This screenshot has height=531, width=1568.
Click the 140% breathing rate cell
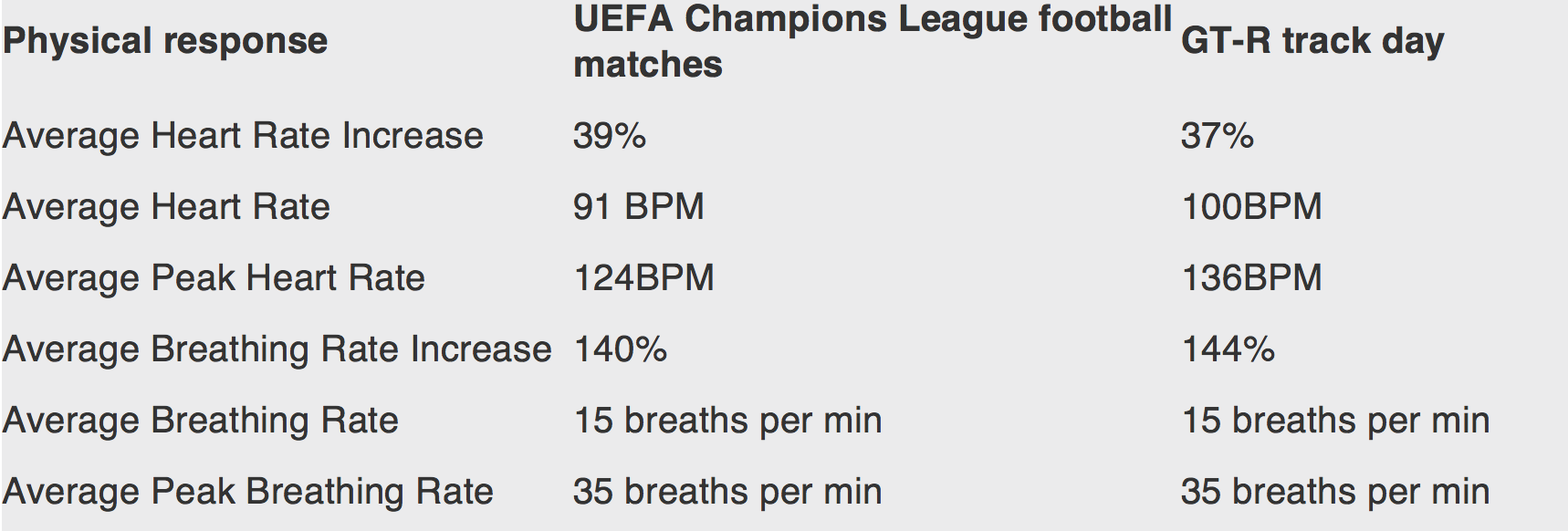coord(621,349)
